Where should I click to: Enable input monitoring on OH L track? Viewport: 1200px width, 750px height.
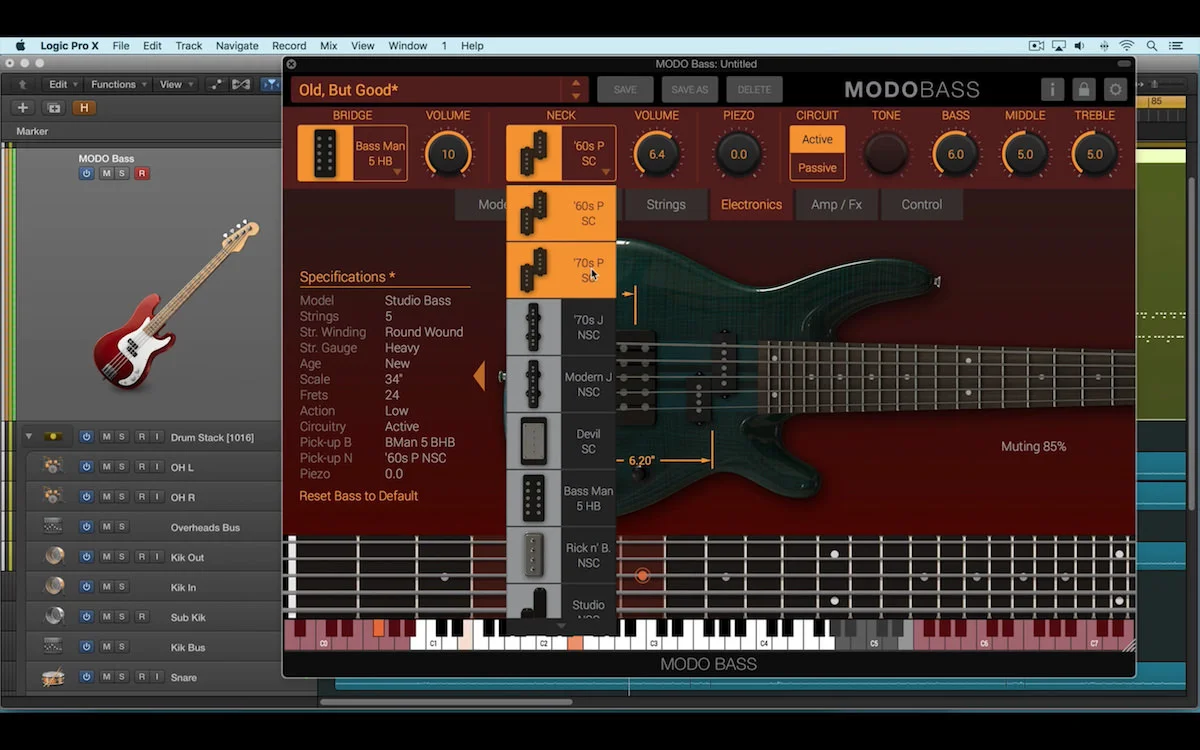(x=157, y=467)
